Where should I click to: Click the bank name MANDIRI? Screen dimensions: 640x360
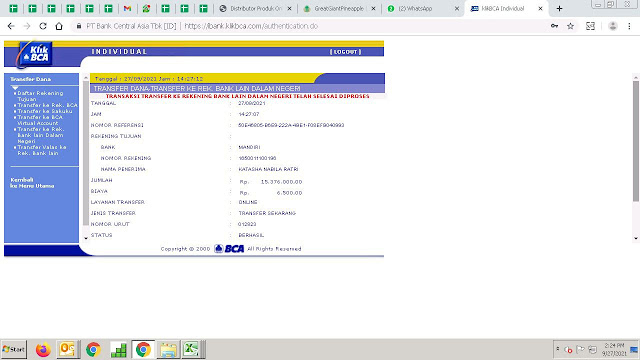click(x=249, y=147)
